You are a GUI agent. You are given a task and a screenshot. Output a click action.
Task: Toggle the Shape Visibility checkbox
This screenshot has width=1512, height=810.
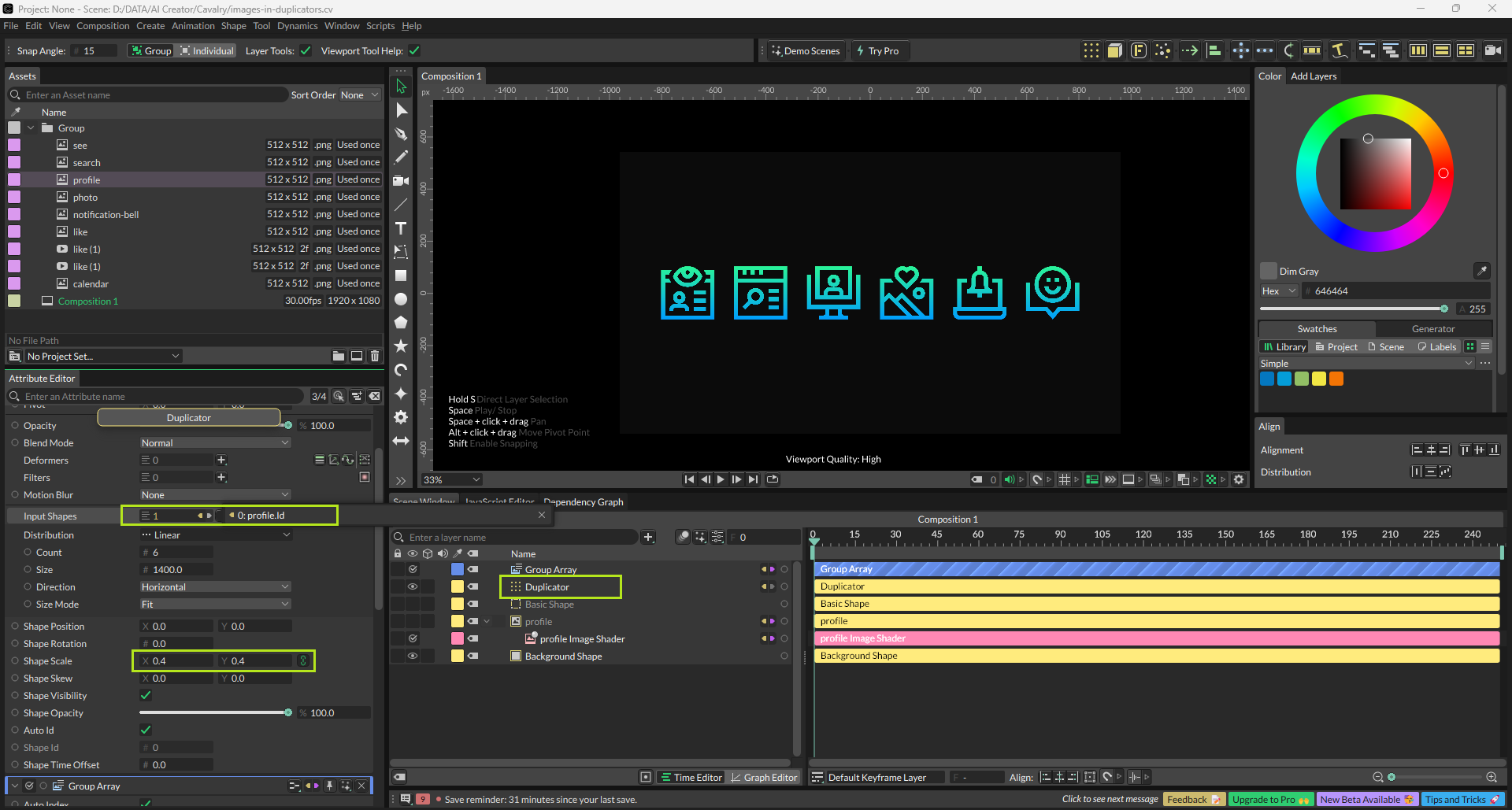pos(146,695)
